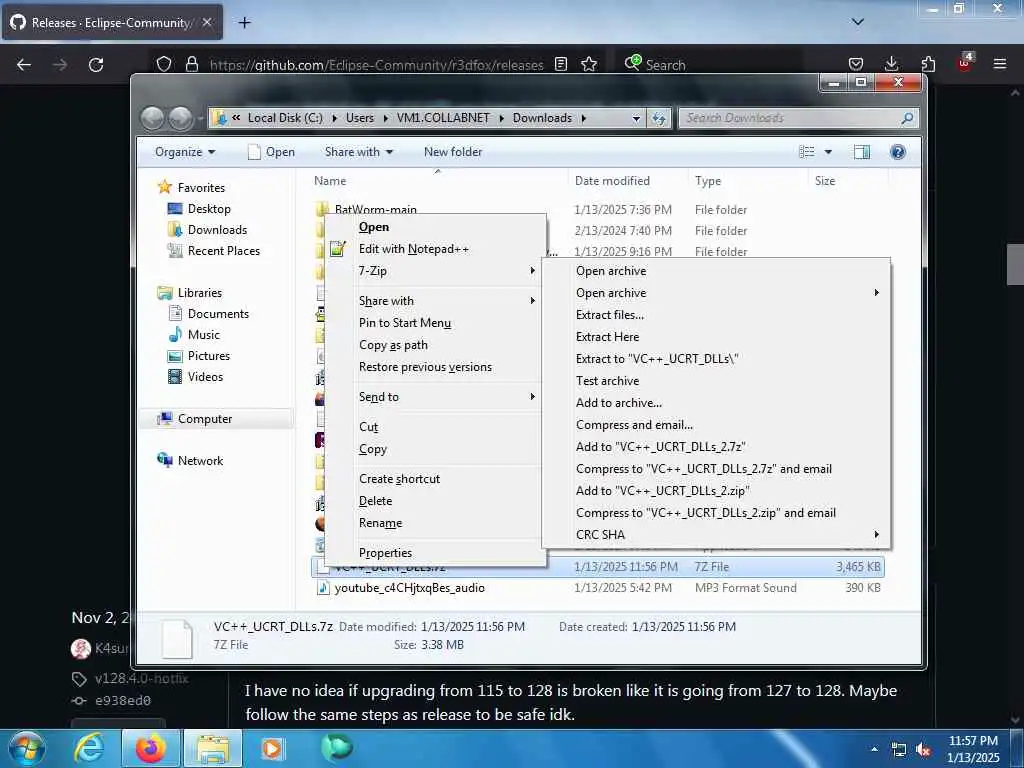Image resolution: width=1024 pixels, height=768 pixels.
Task: Toggle reader view icon in address bar
Action: tap(561, 64)
